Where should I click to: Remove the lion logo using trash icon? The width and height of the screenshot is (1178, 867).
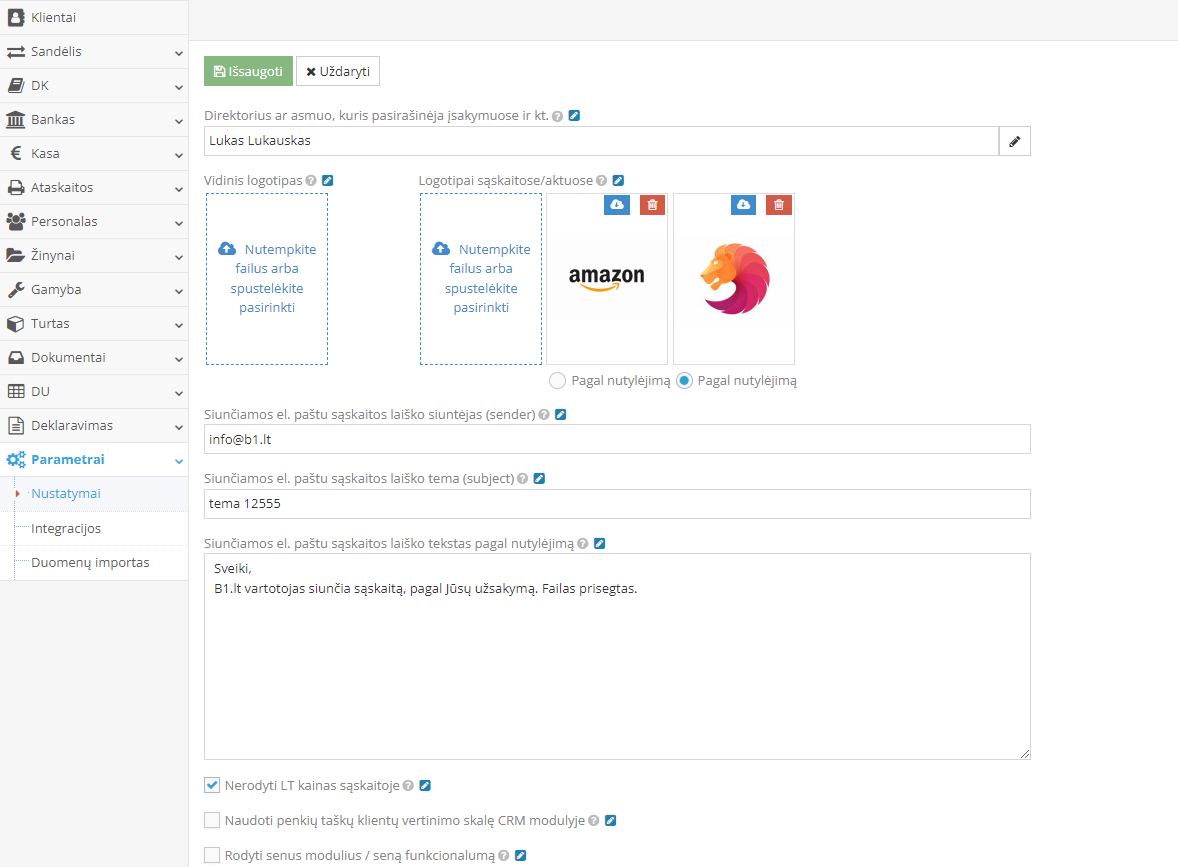coord(778,204)
